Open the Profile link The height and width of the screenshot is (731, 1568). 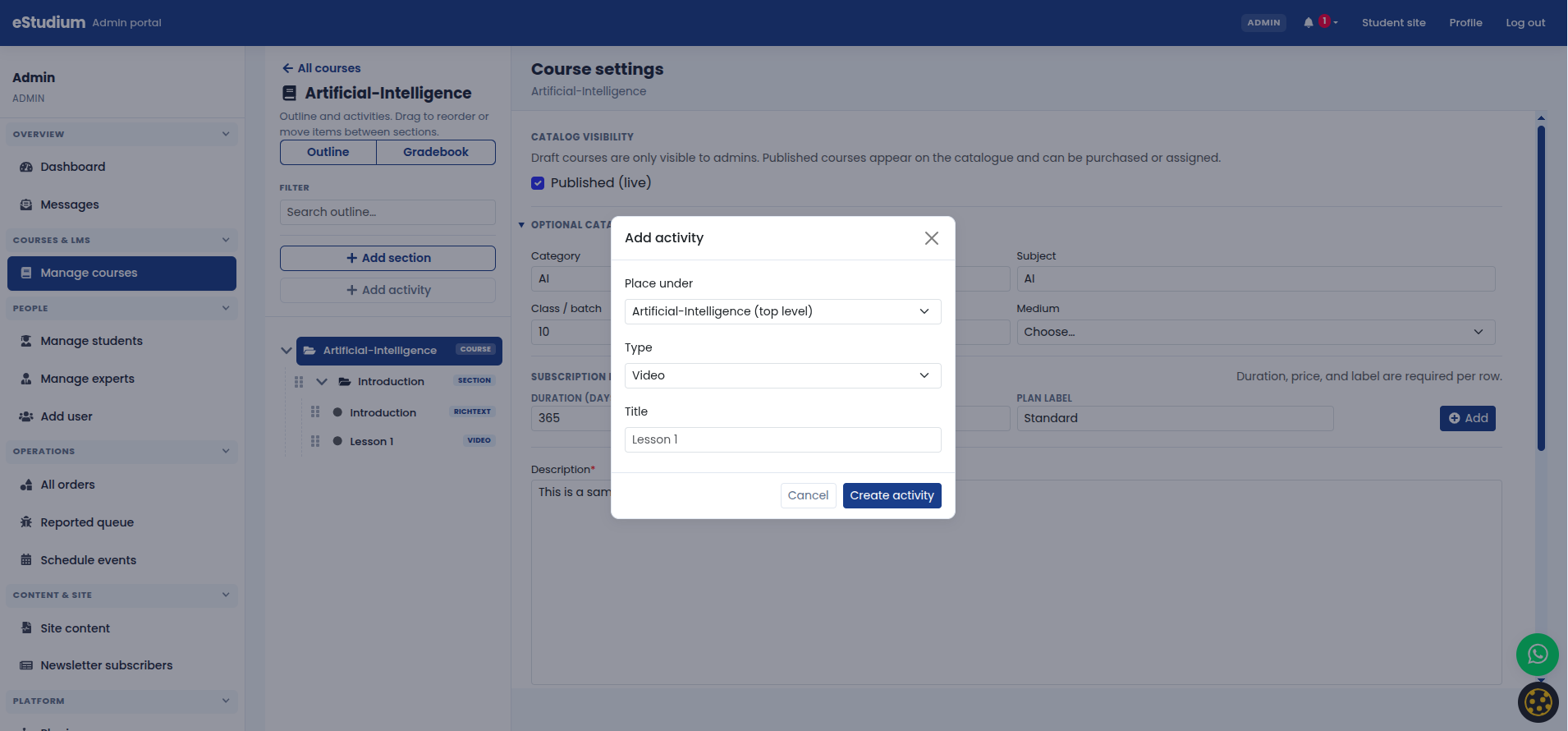[x=1465, y=23]
